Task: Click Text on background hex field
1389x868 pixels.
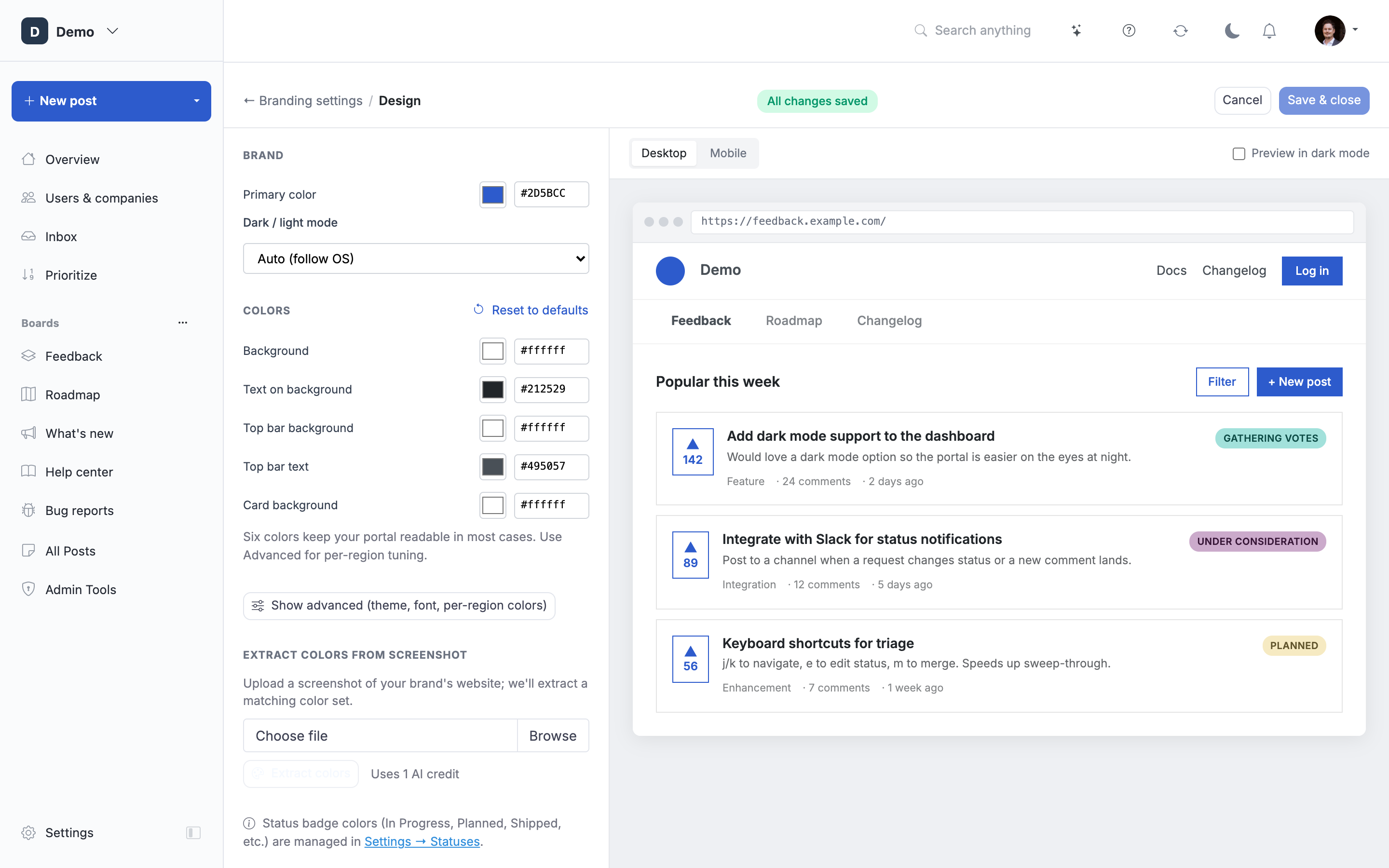Action: (x=551, y=390)
